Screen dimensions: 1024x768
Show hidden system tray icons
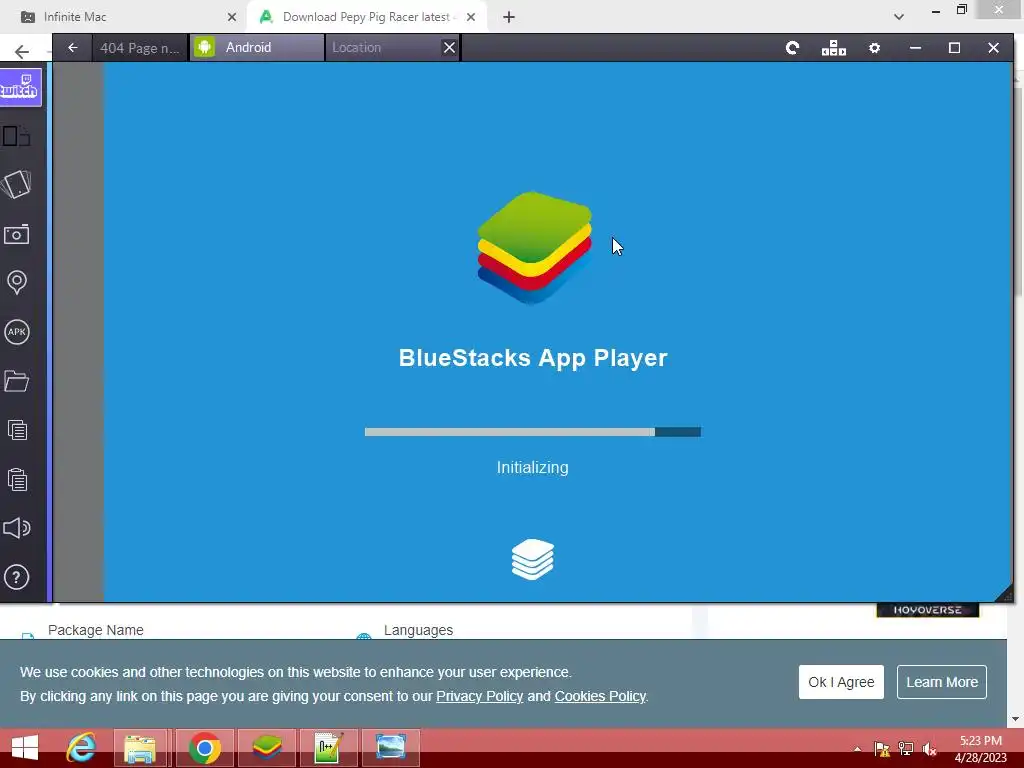coord(857,749)
